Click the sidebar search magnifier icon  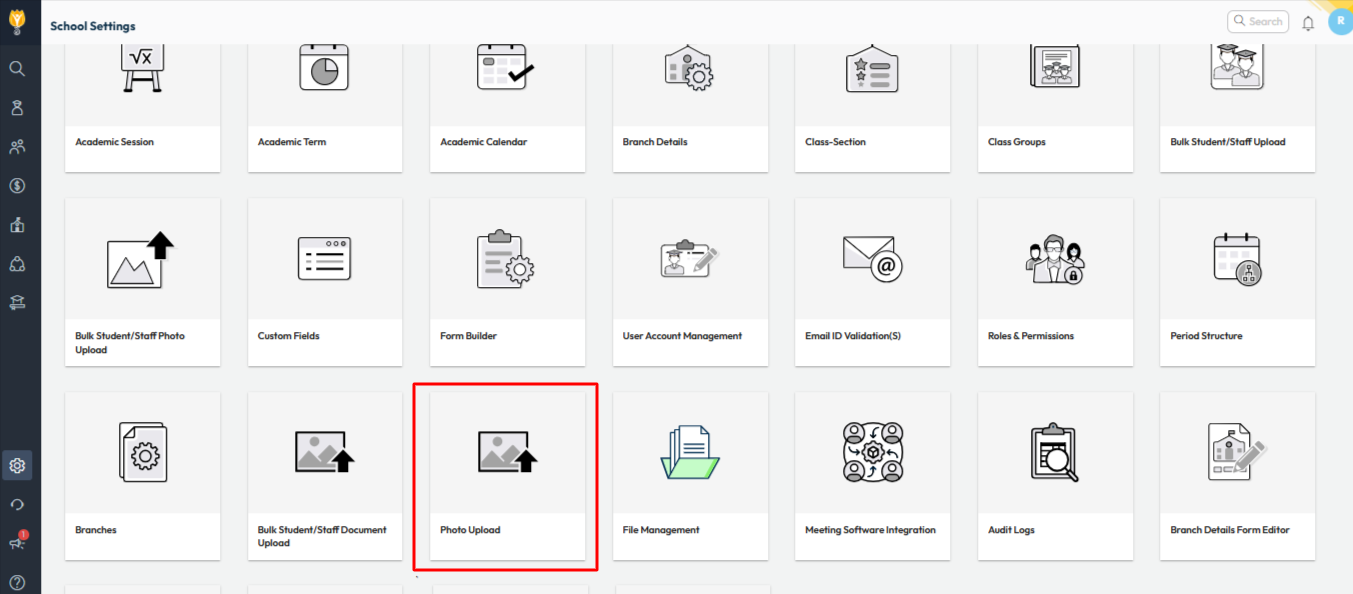pos(17,69)
